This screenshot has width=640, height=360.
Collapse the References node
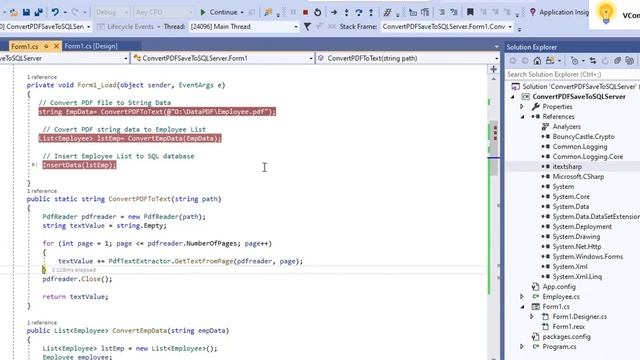click(522, 117)
